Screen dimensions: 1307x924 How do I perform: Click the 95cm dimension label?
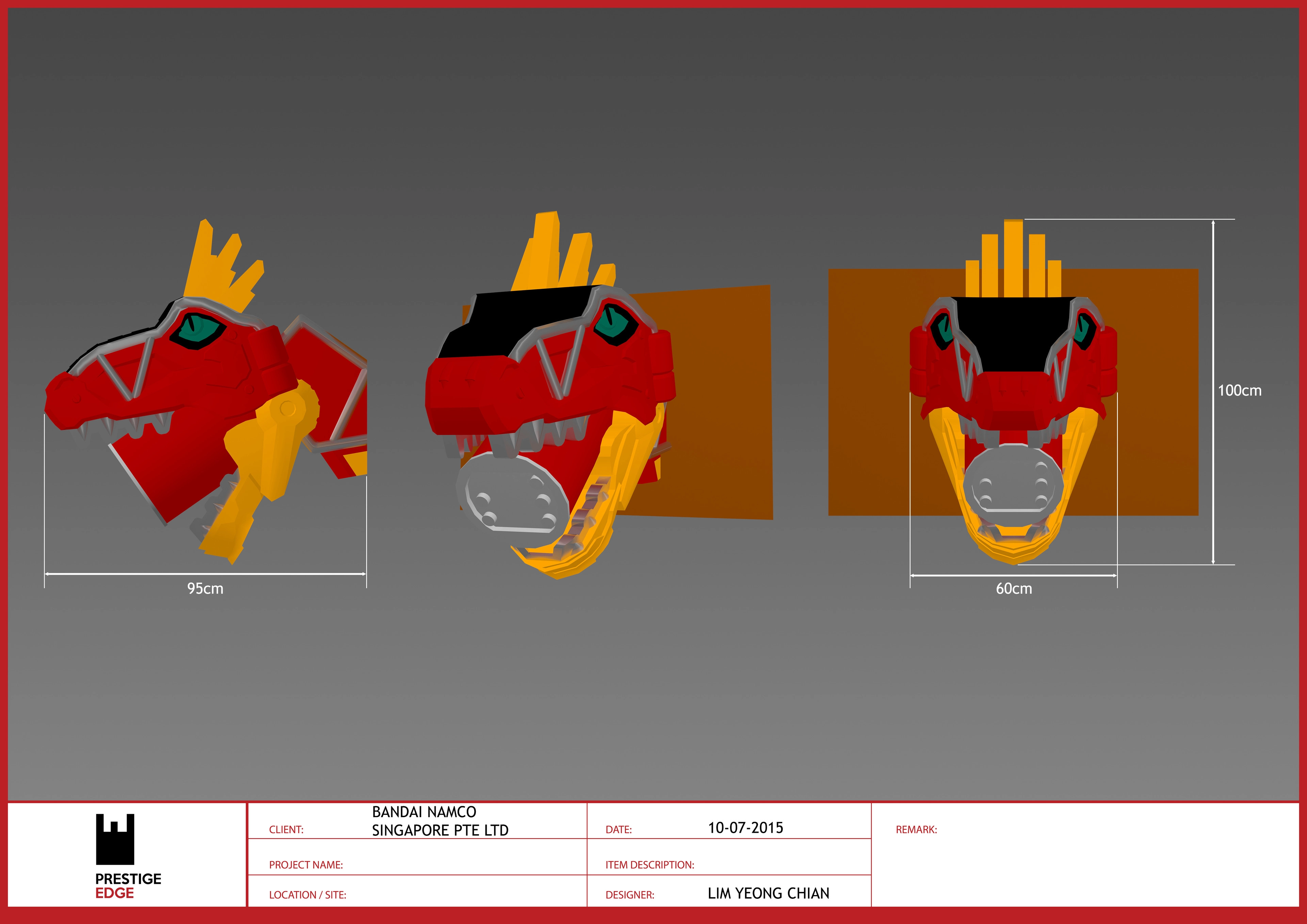(205, 589)
